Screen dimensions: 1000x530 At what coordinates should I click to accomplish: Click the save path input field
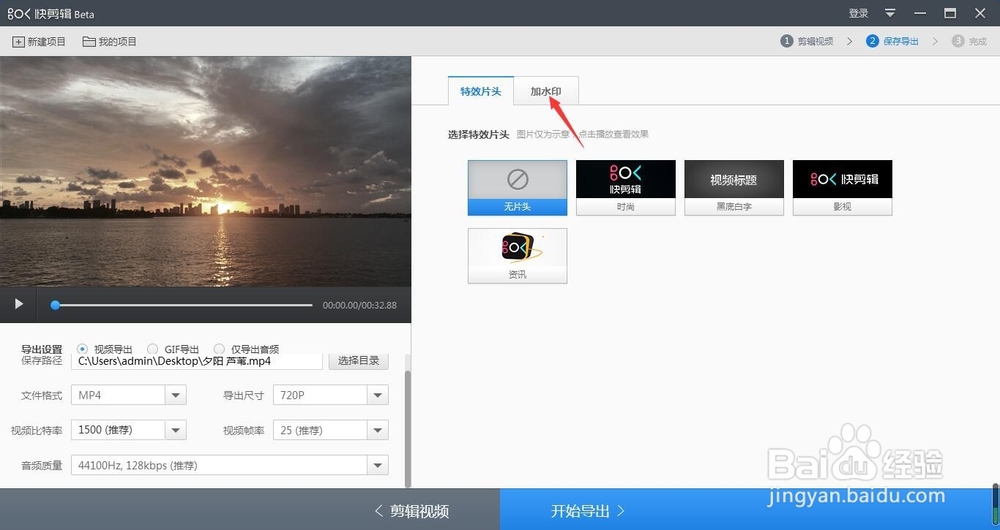196,361
